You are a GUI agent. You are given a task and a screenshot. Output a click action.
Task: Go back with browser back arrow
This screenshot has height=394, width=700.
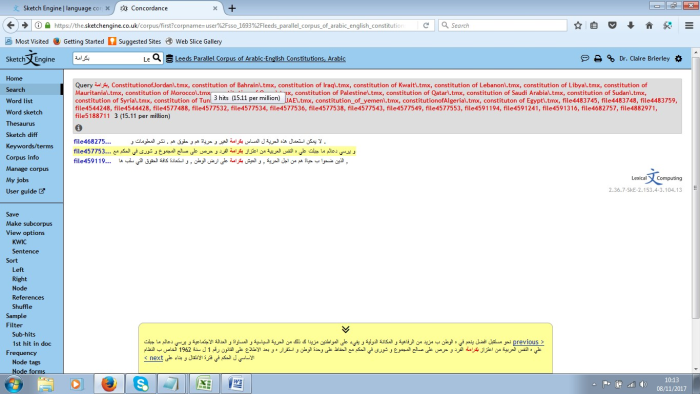tap(11, 25)
